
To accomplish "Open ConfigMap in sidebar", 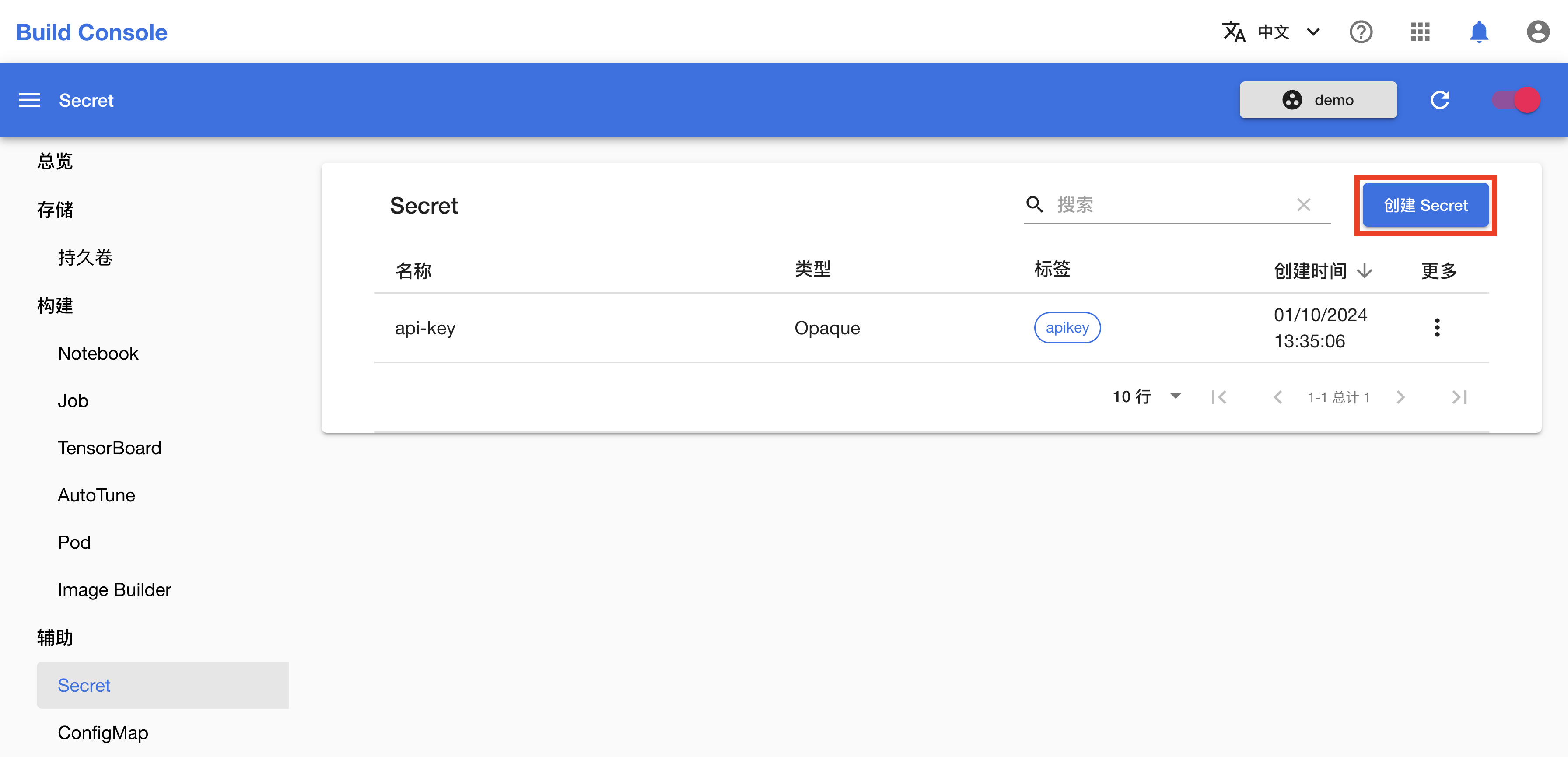I will click(x=103, y=732).
